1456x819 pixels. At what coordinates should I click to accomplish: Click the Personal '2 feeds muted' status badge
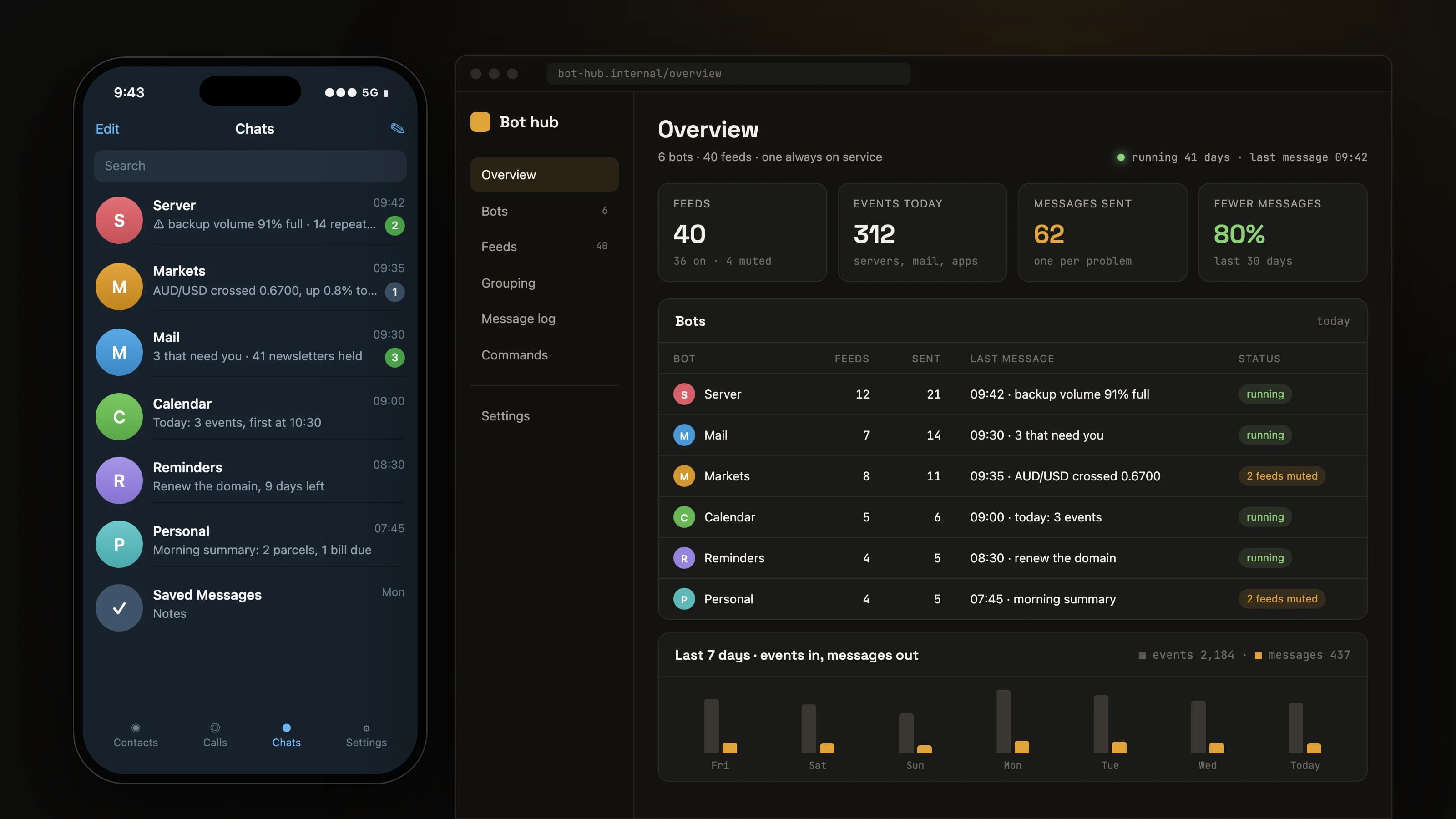click(x=1281, y=599)
